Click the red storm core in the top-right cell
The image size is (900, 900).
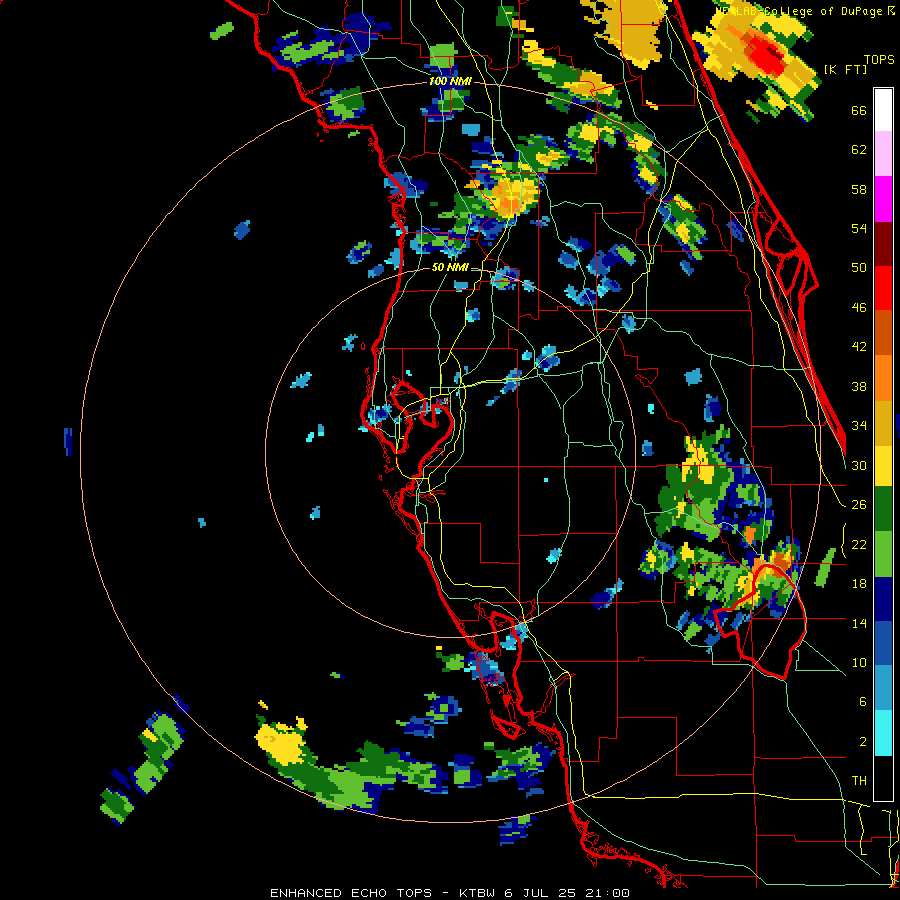766,53
